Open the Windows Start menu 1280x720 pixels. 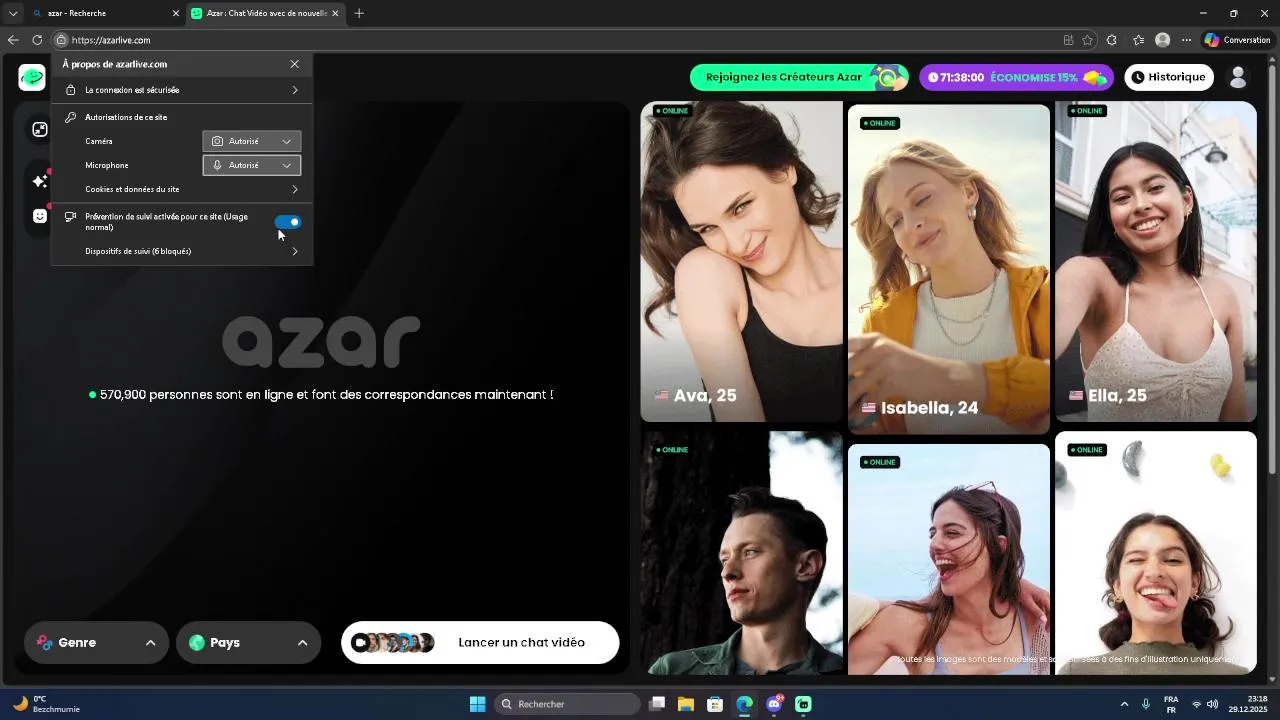(478, 704)
